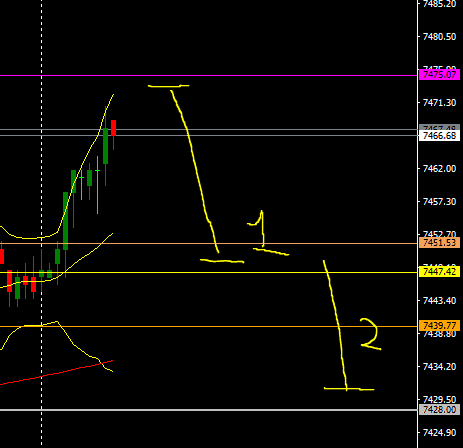This screenshot has height=448, width=463.
Task: Click the 7429.50 axis value
Action: pyautogui.click(x=439, y=399)
